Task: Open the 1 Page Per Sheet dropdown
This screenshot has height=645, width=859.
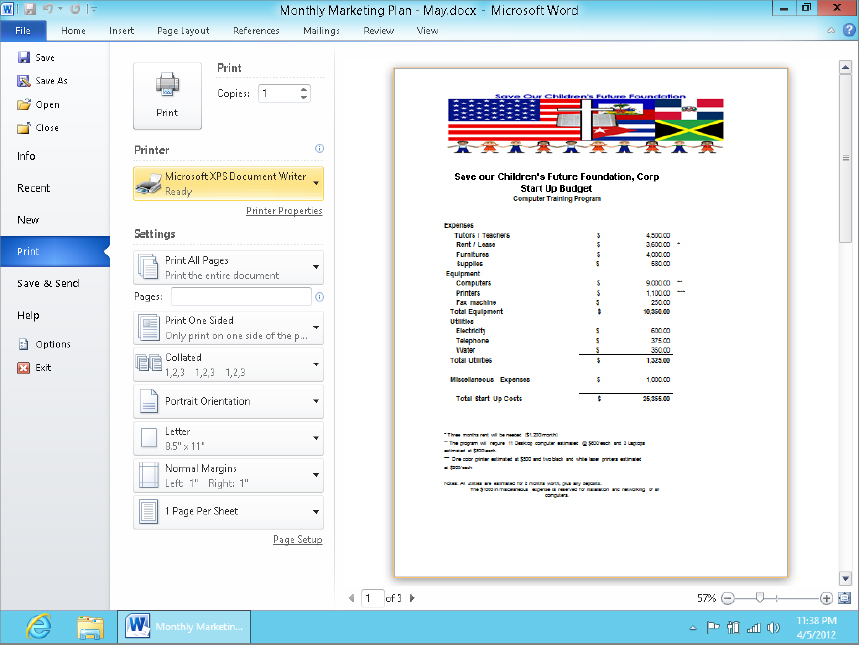Action: pyautogui.click(x=228, y=512)
